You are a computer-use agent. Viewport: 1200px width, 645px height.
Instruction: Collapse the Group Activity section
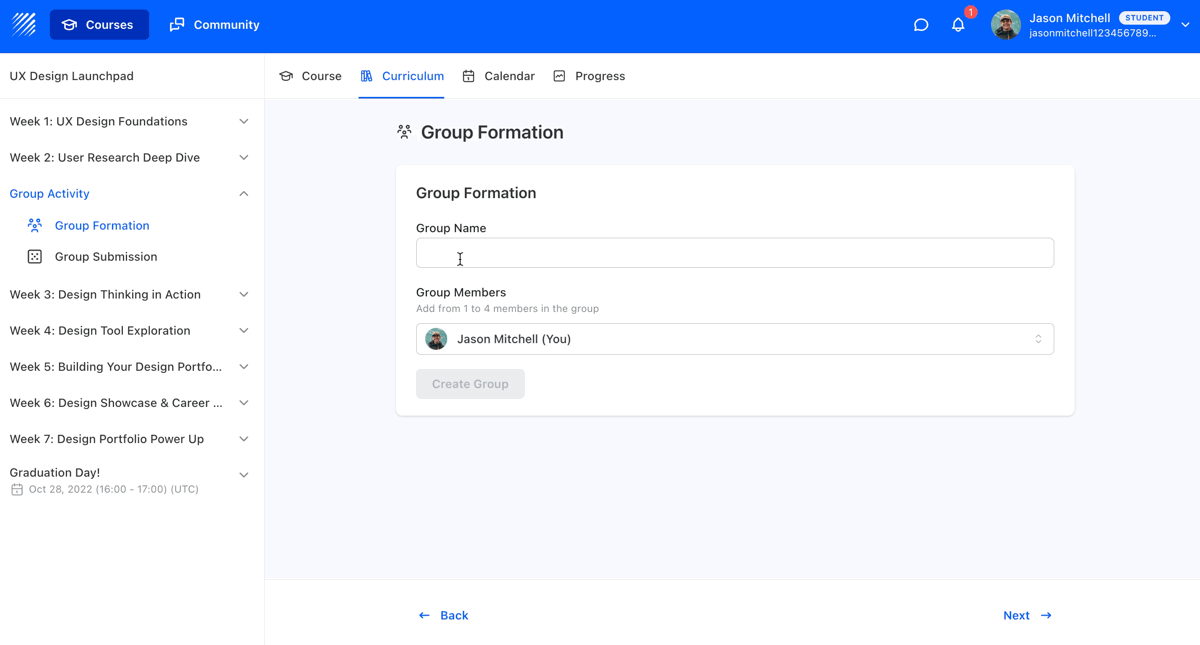(243, 194)
